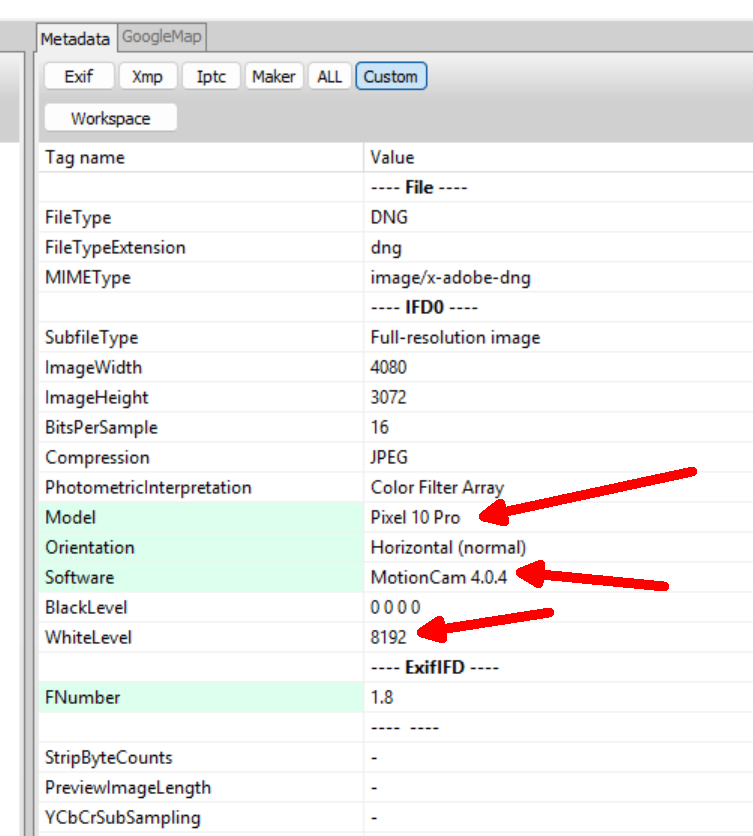The image size is (753, 836).
Task: Show Iptc metadata group
Action: pyautogui.click(x=211, y=77)
